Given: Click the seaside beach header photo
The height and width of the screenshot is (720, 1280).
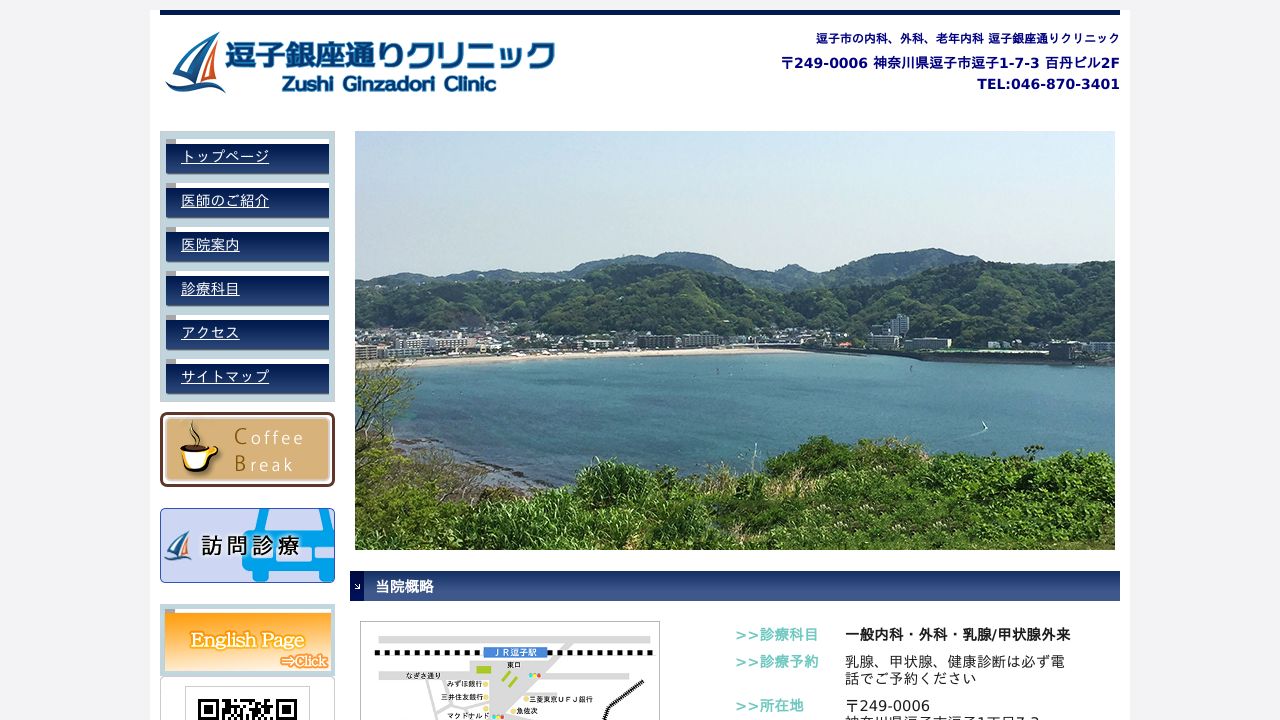Looking at the screenshot, I should tap(735, 340).
